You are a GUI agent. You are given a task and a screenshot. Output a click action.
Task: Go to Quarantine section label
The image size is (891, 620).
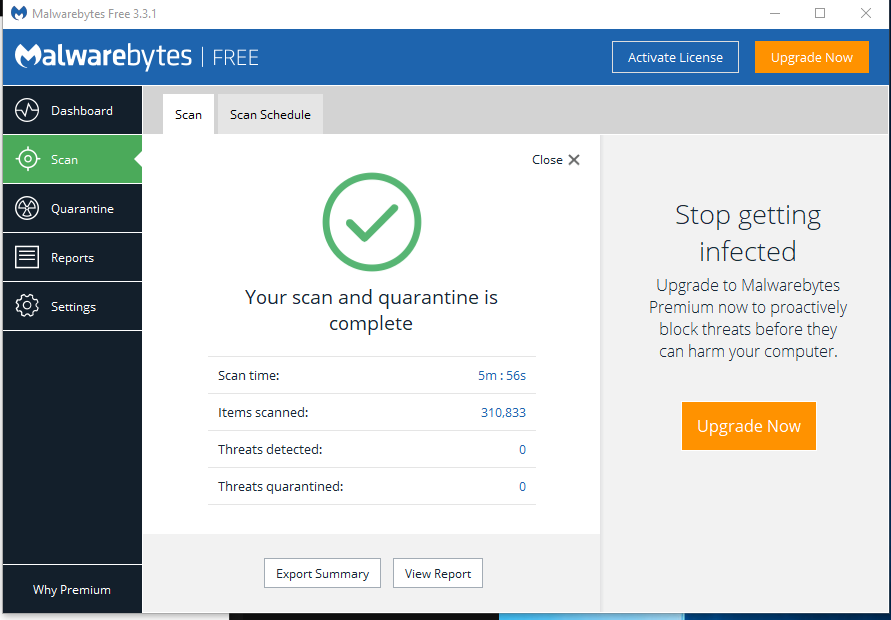pos(82,209)
